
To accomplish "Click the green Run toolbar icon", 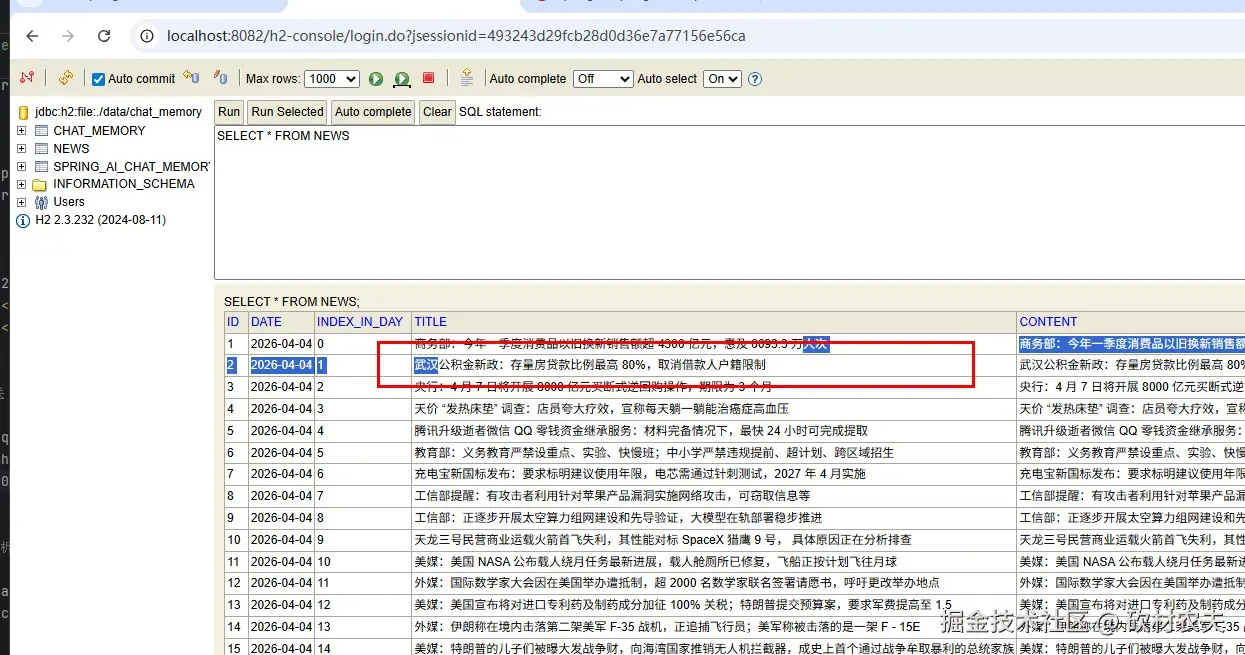I will click(376, 79).
